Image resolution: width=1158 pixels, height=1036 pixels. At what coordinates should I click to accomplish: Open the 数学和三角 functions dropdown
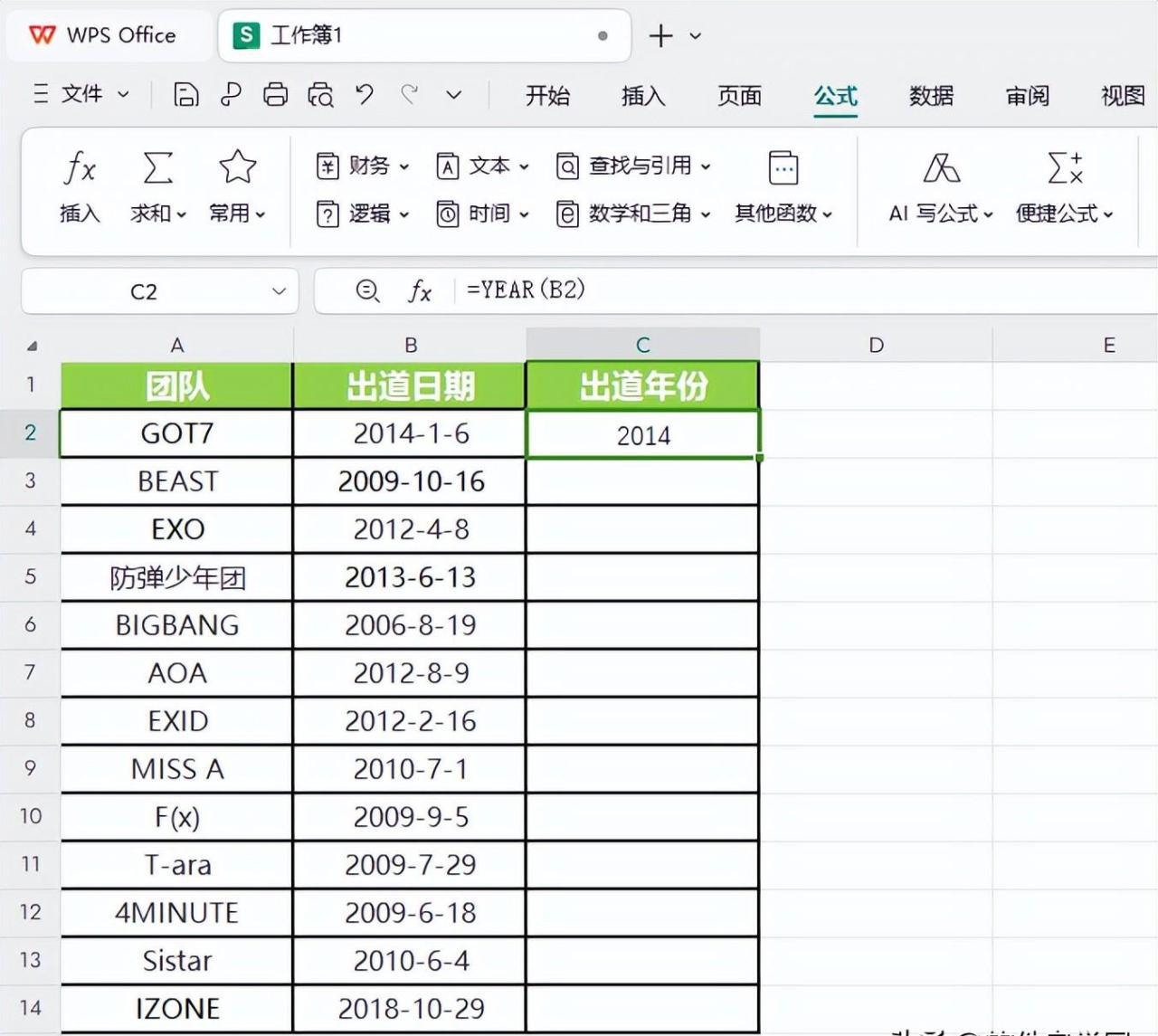(633, 214)
